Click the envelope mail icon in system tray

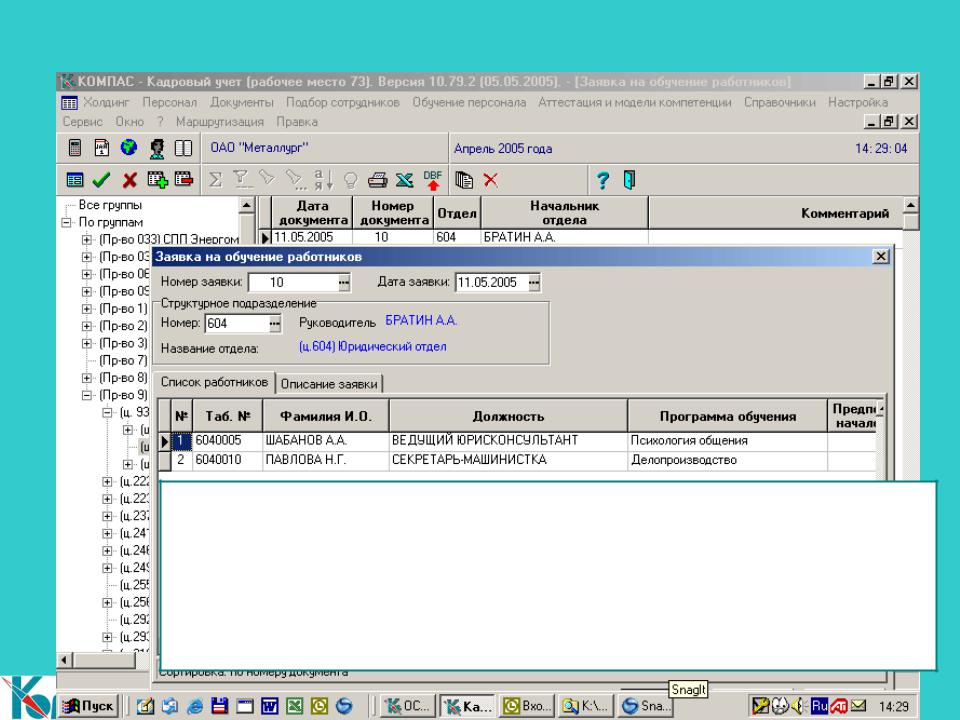coord(859,706)
